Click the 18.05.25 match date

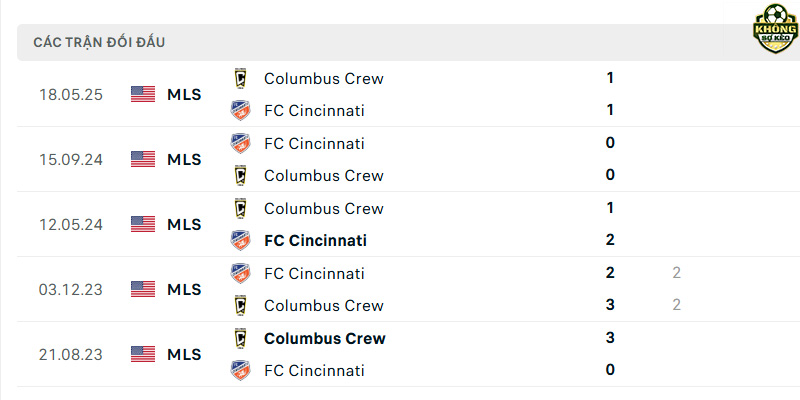click(x=71, y=95)
